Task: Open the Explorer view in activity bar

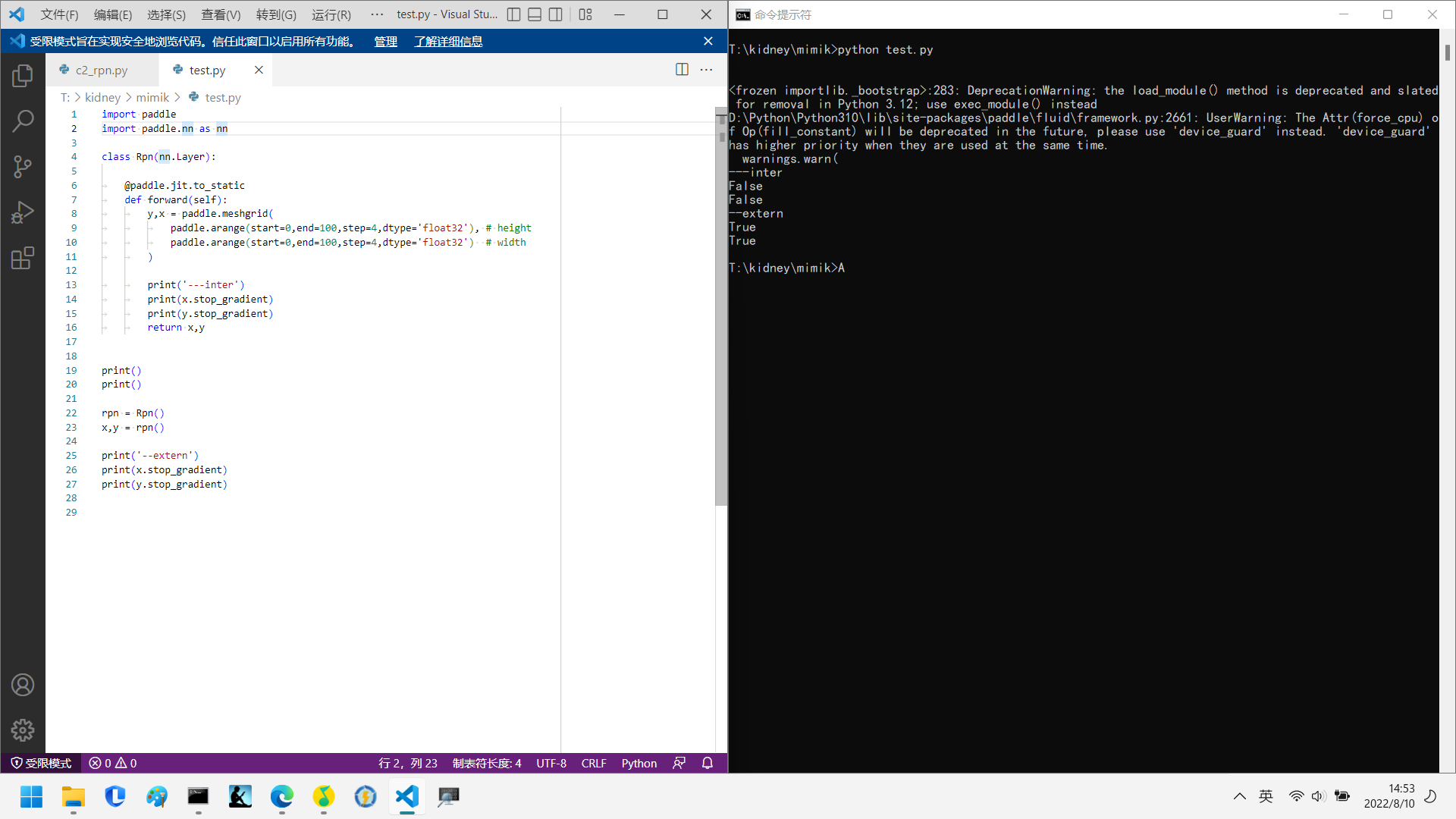Action: coord(23,76)
